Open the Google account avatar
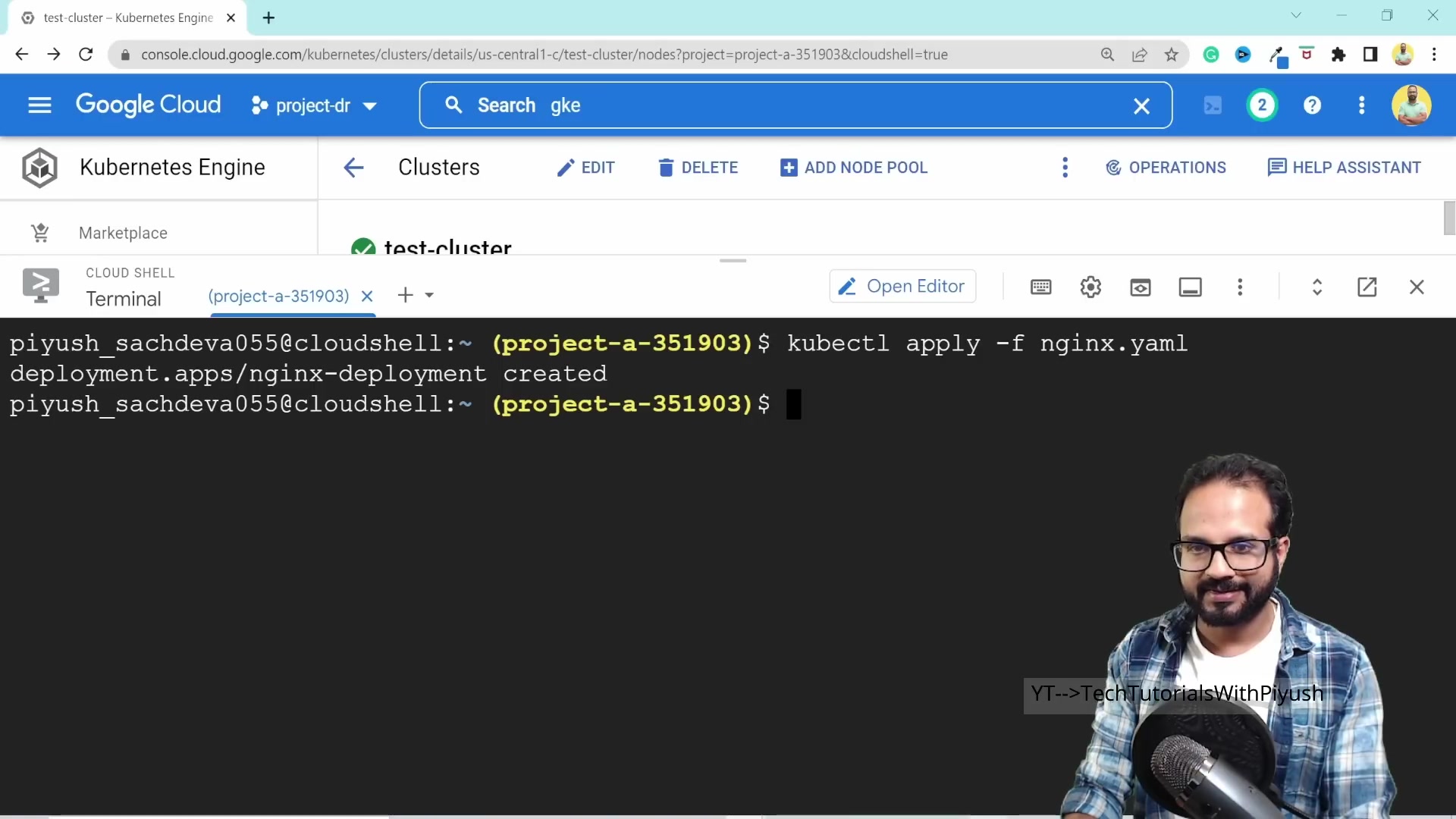This screenshot has height=819, width=1456. click(1411, 105)
